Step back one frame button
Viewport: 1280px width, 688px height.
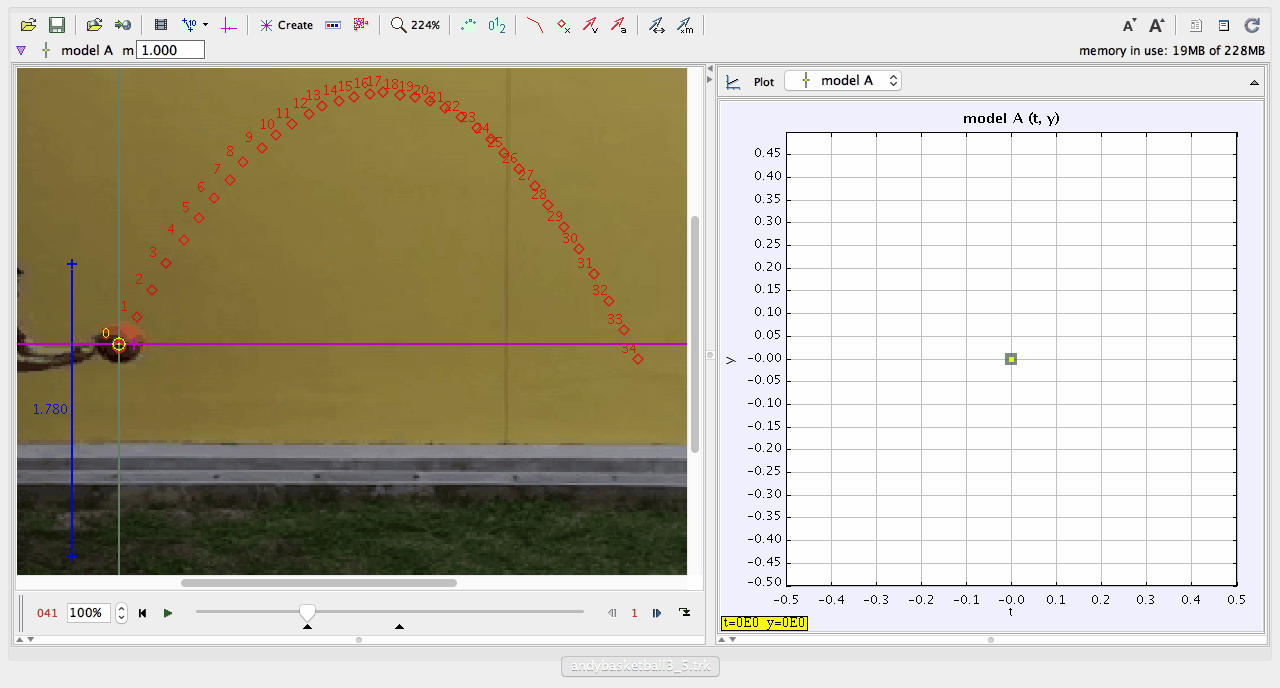point(612,613)
